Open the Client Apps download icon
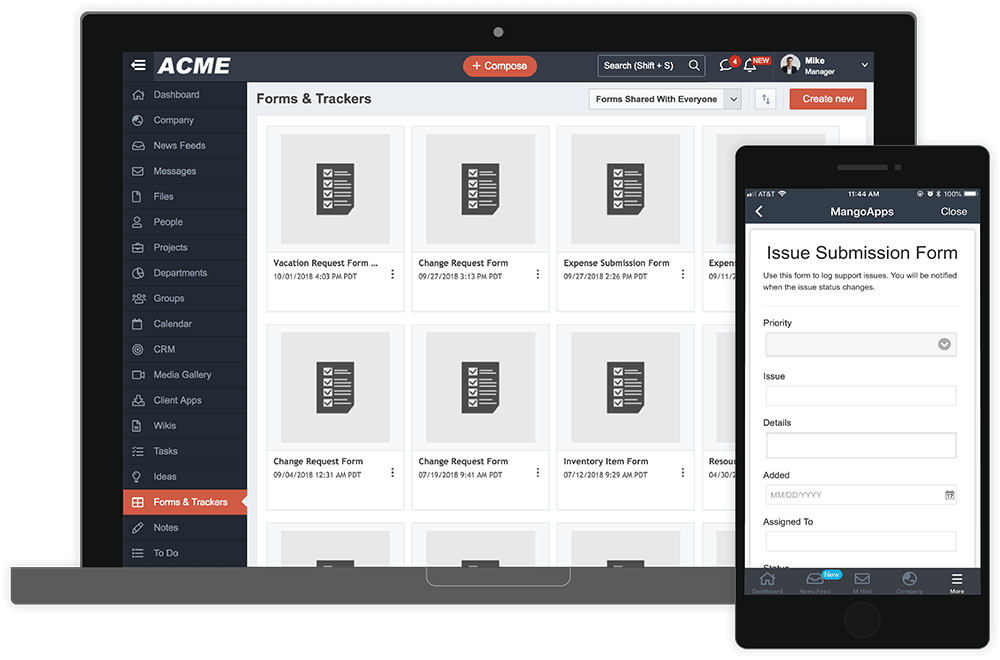The image size is (1000, 660). (x=138, y=400)
